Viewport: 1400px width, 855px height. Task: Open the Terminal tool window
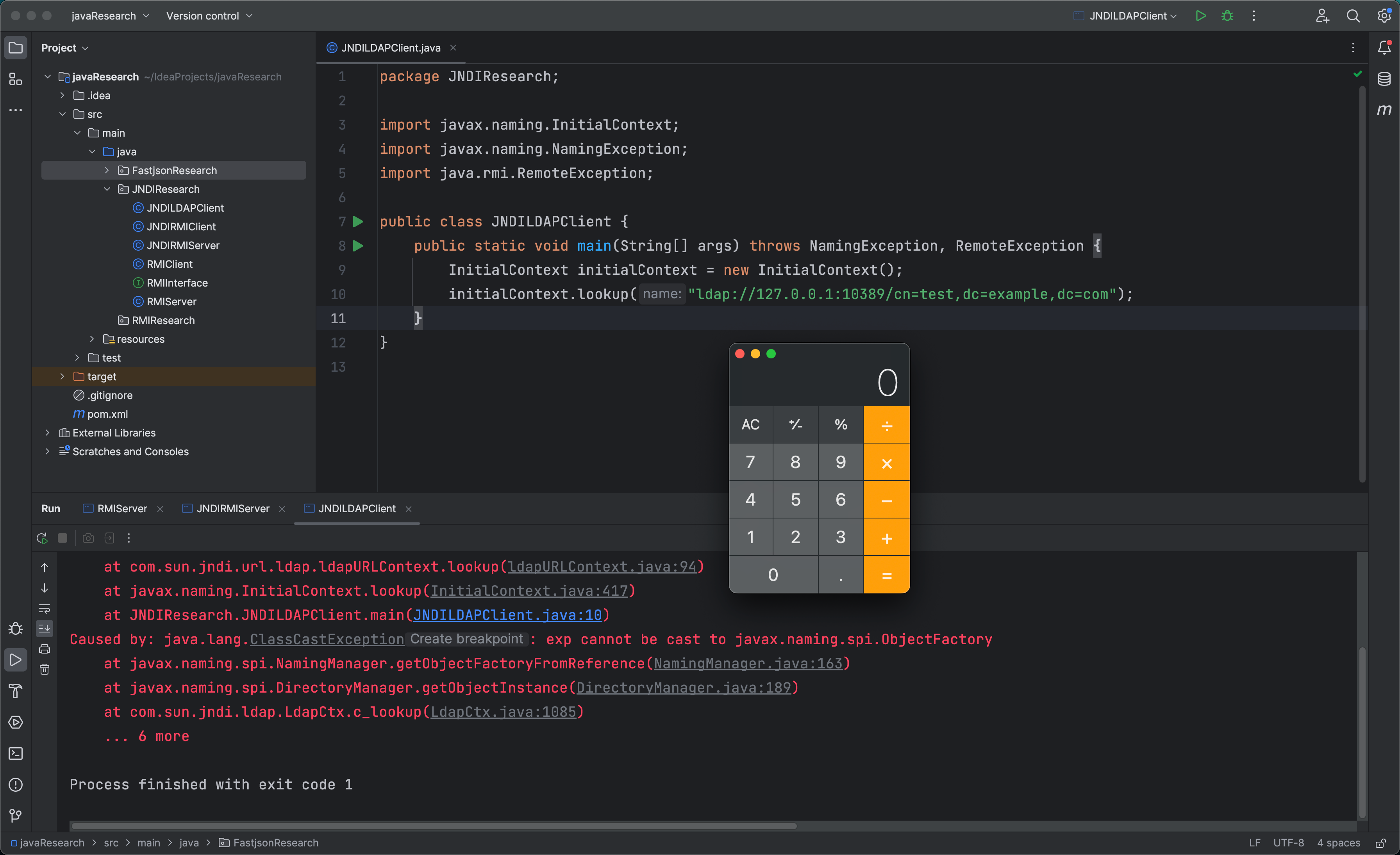pyautogui.click(x=16, y=754)
